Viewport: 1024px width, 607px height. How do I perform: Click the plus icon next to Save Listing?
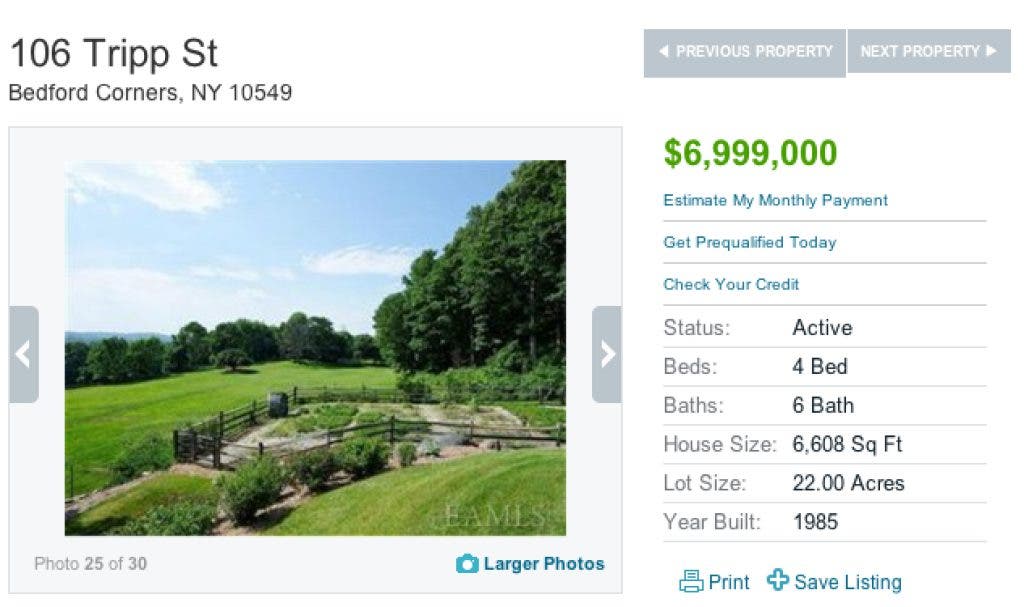pyautogui.click(x=778, y=581)
